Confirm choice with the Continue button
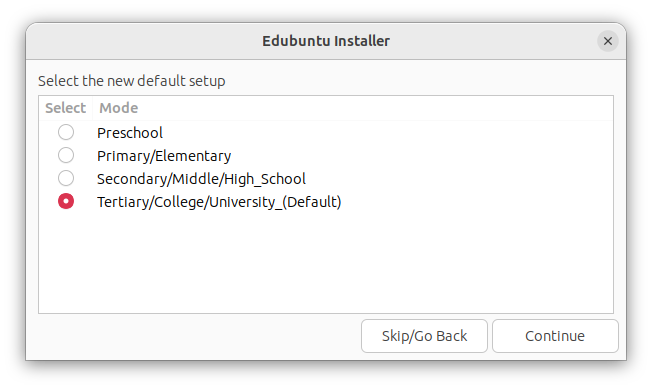Viewport: 652px width, 389px height. [555, 336]
